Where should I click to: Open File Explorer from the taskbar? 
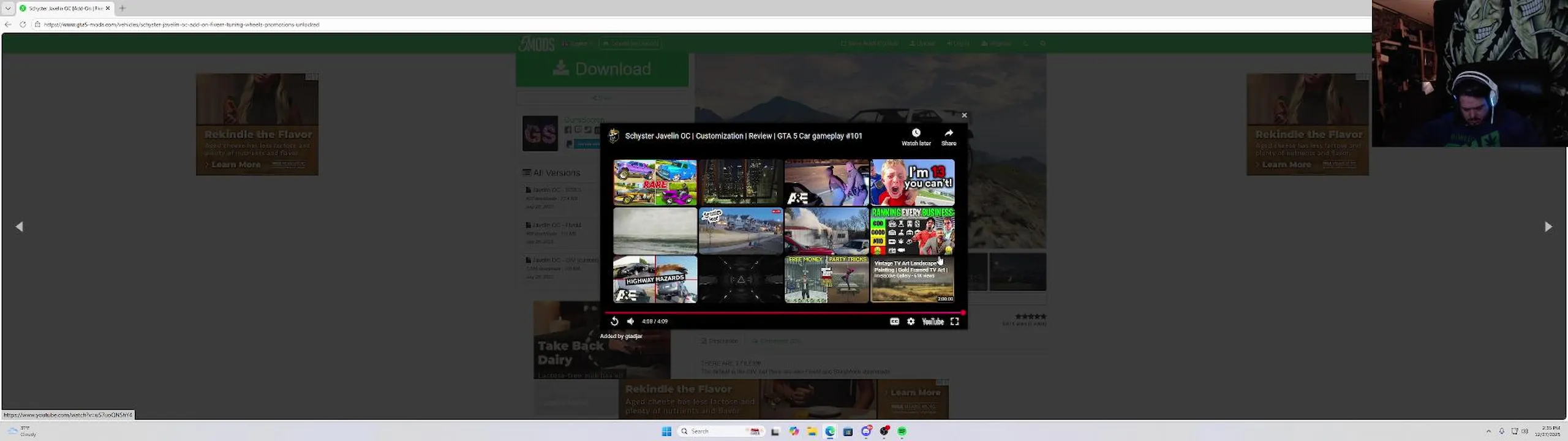812,431
